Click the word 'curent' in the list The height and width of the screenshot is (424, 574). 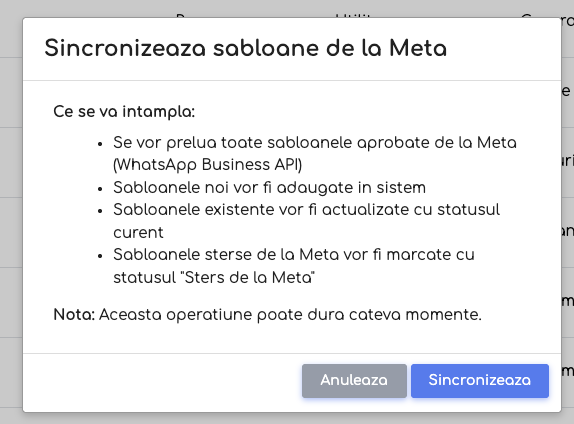[x=138, y=233]
